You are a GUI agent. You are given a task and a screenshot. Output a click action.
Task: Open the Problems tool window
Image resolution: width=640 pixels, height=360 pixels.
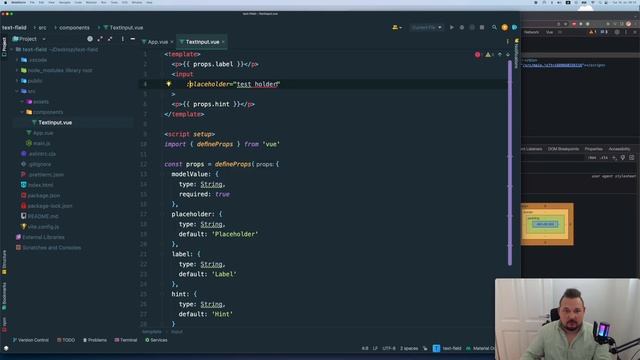pyautogui.click(x=95, y=340)
